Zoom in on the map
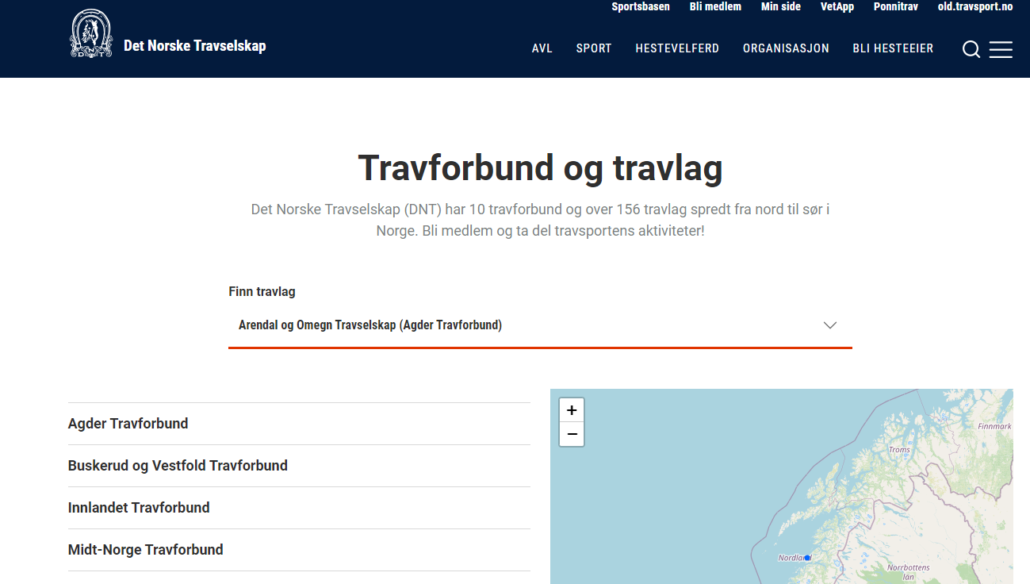The width and height of the screenshot is (1030, 584). (x=572, y=410)
